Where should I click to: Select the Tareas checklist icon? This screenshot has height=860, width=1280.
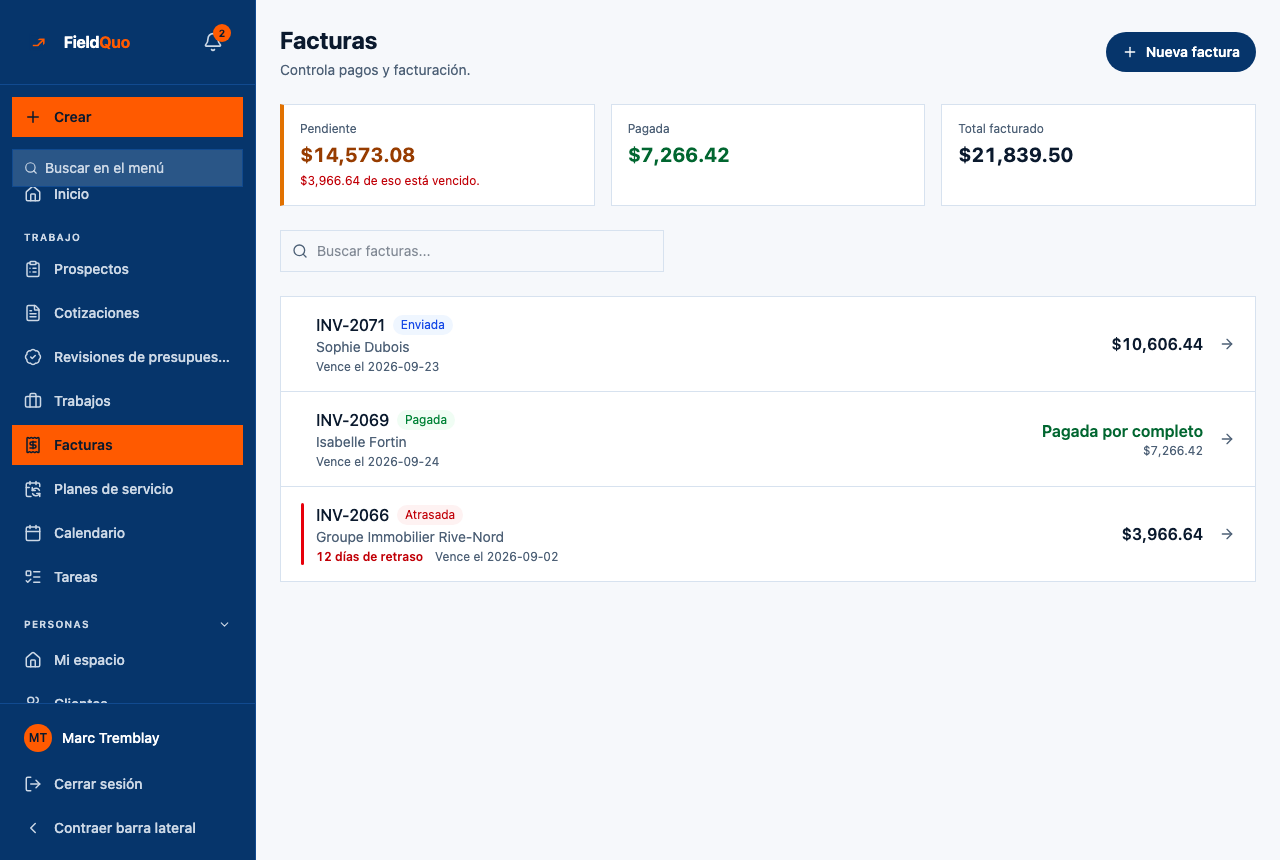[x=33, y=577]
